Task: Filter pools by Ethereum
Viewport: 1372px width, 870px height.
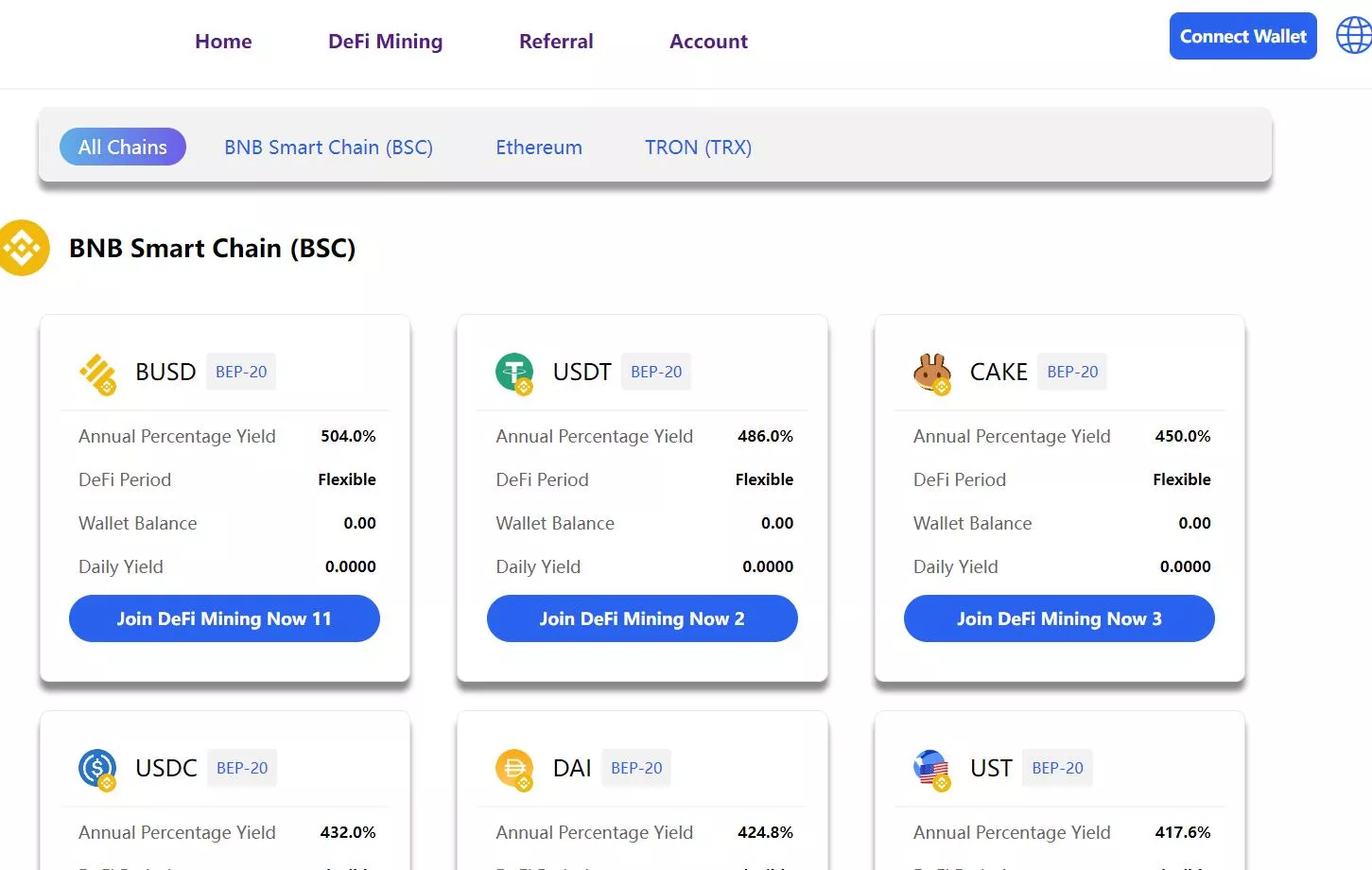Action: click(x=539, y=148)
